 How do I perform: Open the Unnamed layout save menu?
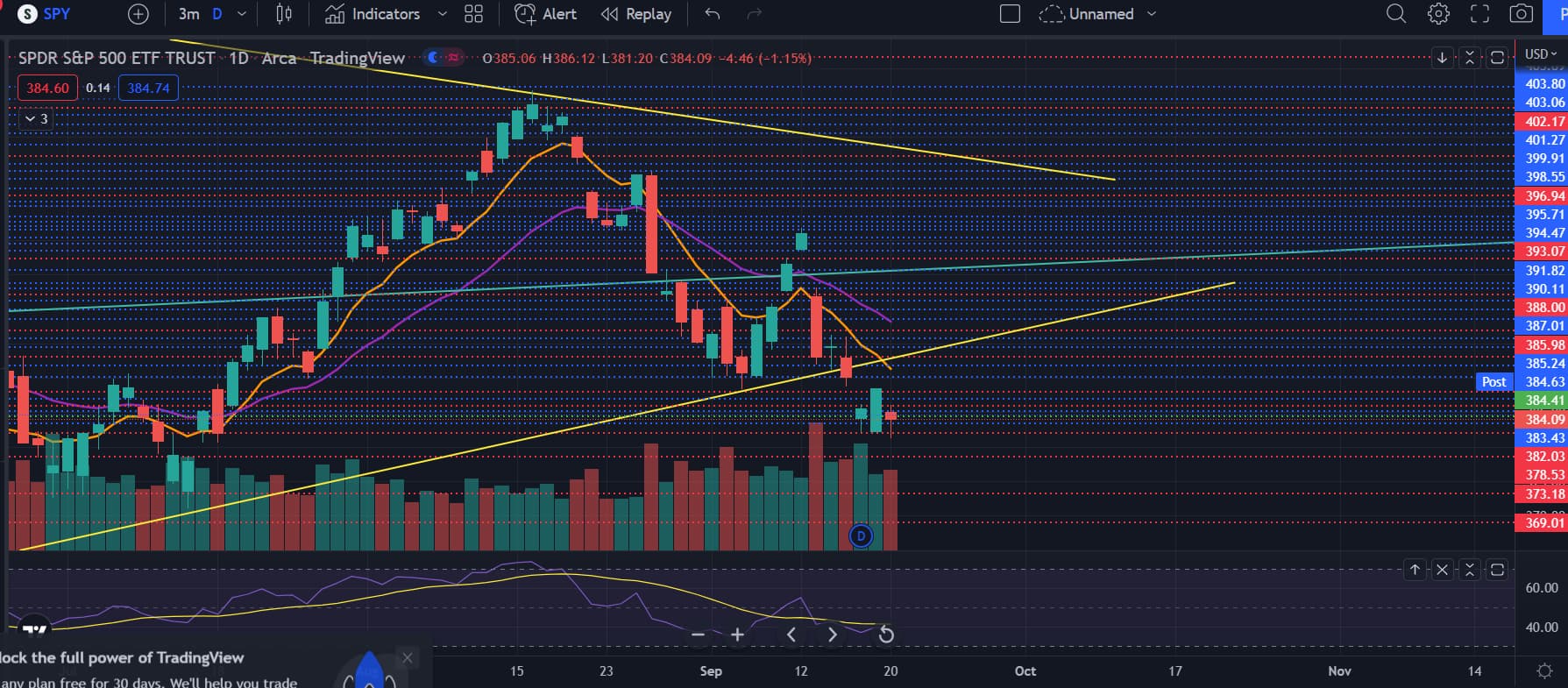1087,14
